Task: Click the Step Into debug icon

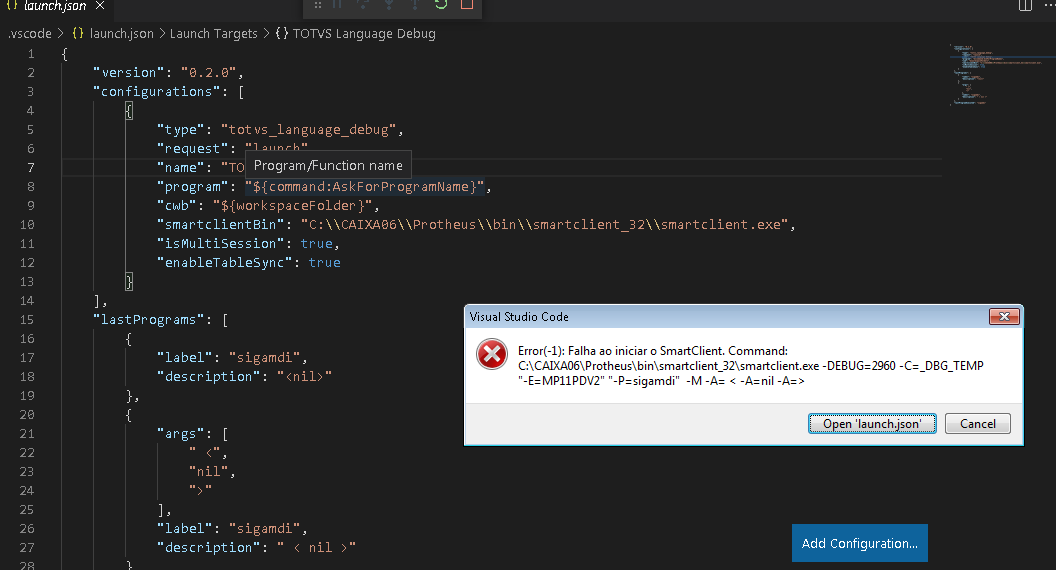Action: (x=389, y=4)
